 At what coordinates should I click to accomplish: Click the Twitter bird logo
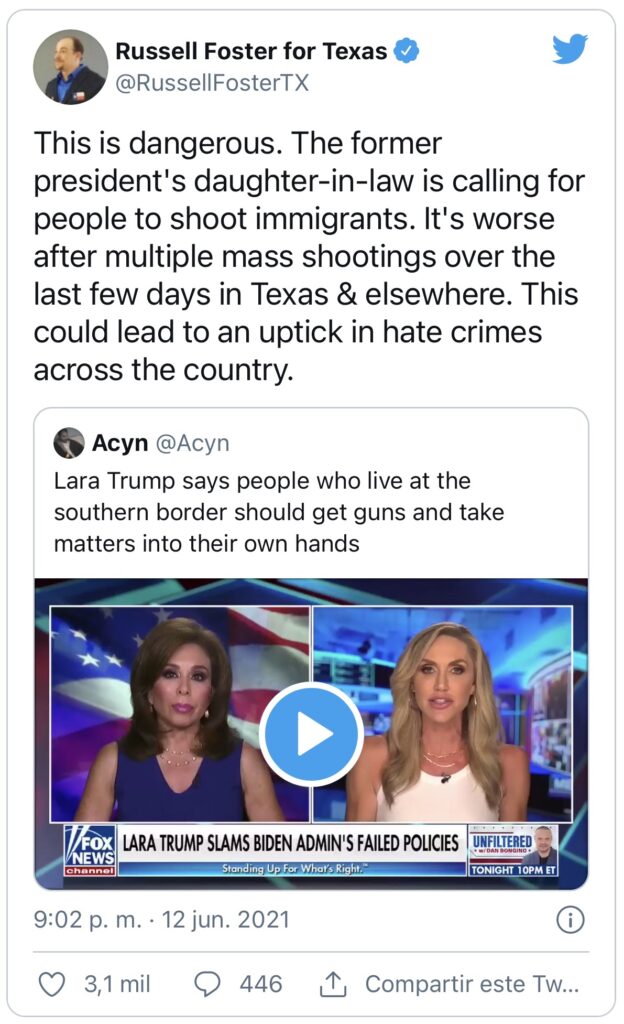pos(569,50)
